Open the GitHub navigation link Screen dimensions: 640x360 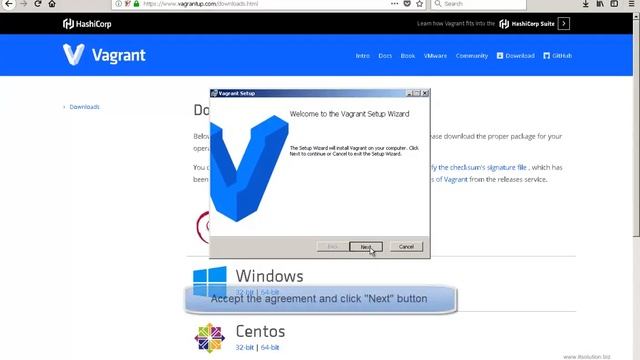(x=558, y=56)
